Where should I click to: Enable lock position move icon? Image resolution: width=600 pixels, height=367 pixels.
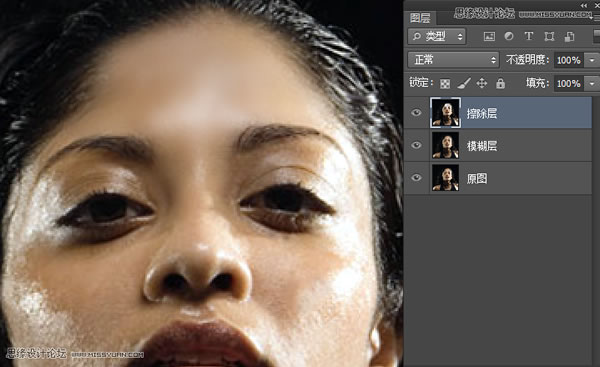point(482,83)
